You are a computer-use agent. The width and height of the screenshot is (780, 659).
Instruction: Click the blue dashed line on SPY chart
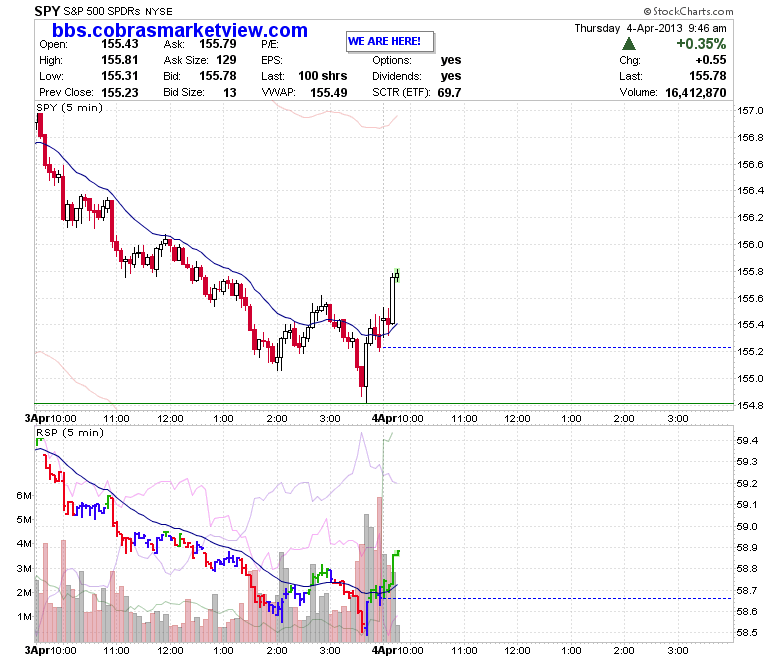(557, 348)
